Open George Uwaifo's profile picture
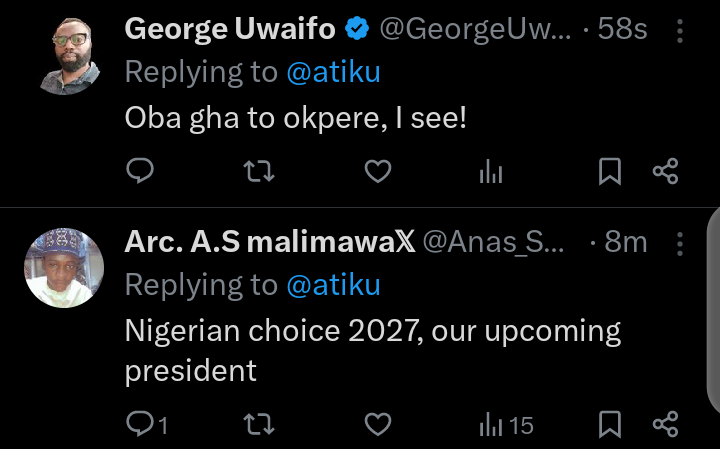The height and width of the screenshot is (449, 720). (63, 55)
